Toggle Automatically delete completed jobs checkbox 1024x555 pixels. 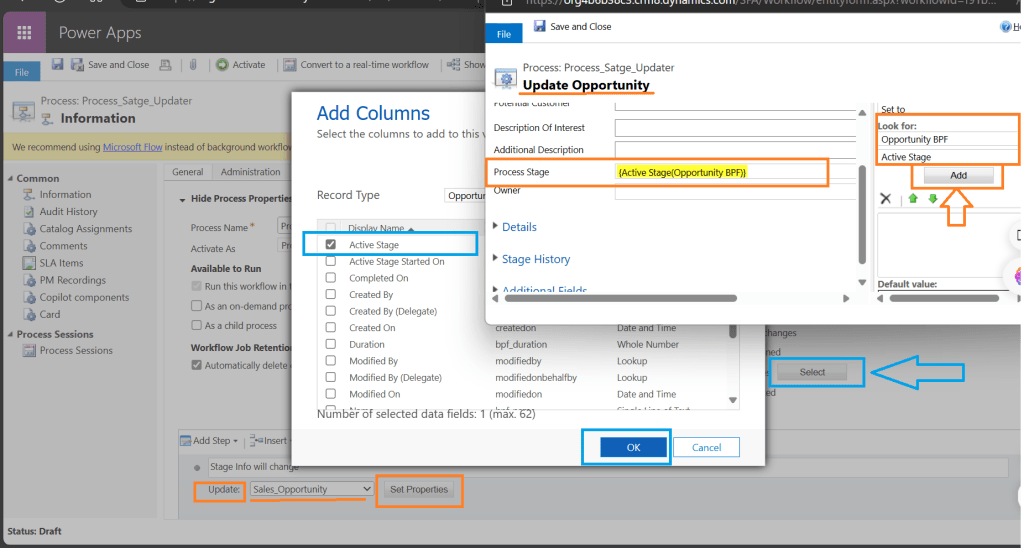point(196,365)
